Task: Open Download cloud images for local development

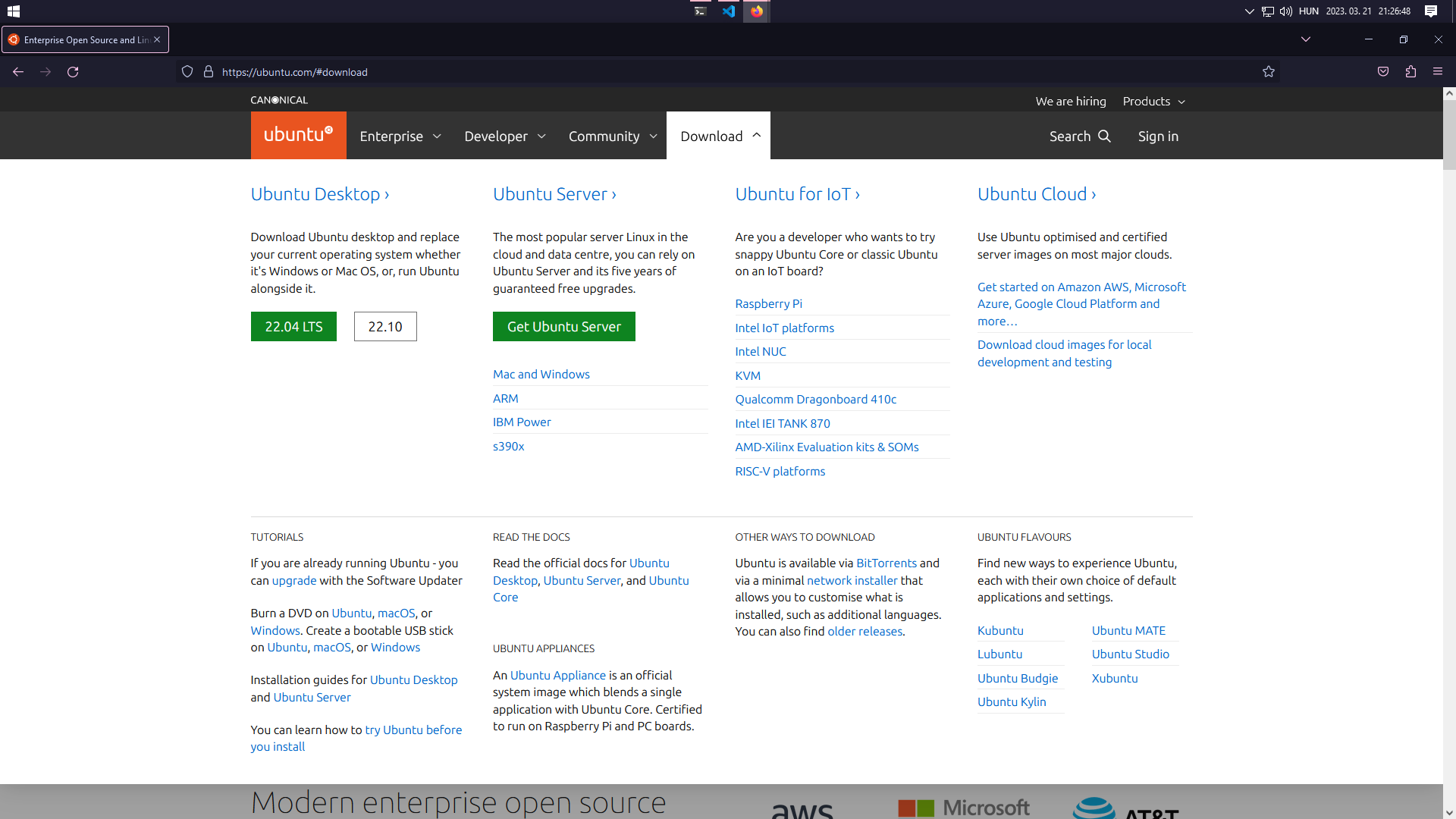Action: [x=1064, y=353]
